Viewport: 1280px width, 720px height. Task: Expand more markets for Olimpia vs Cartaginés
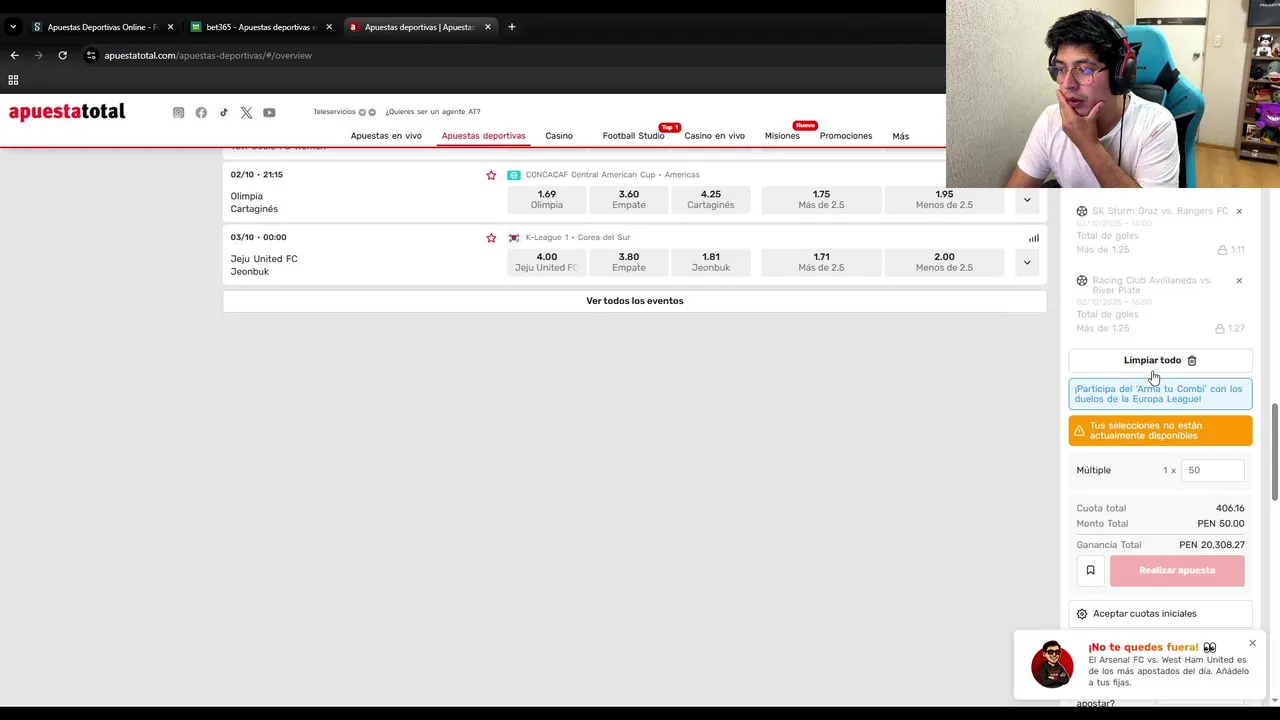(1027, 200)
